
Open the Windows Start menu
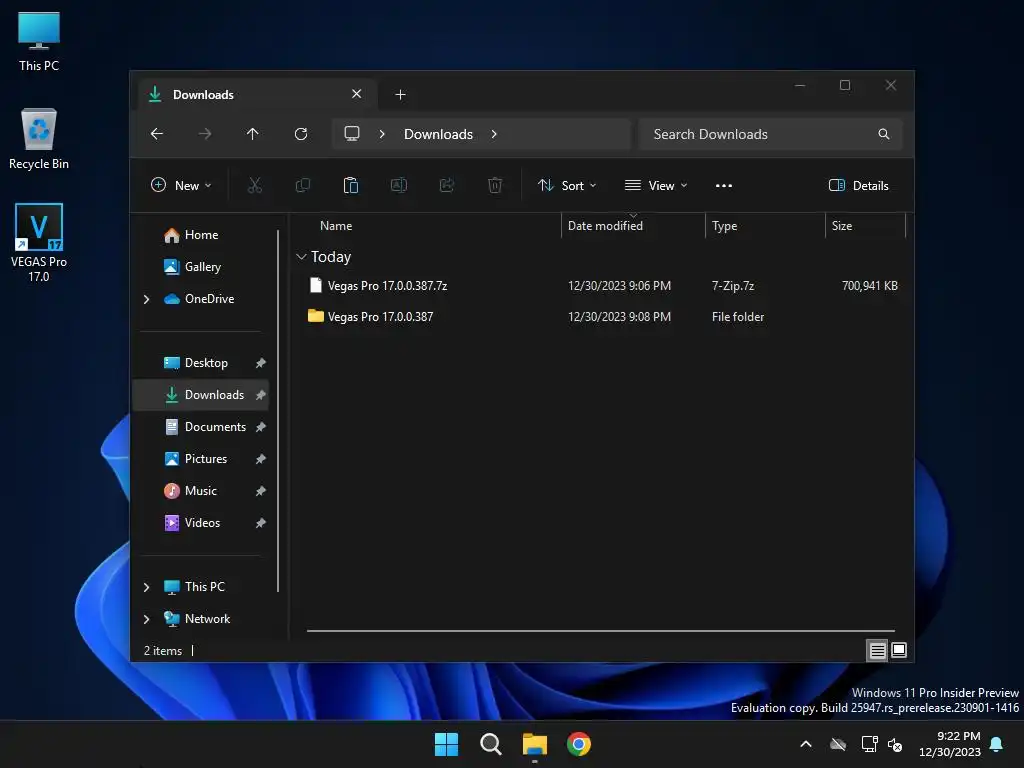point(447,744)
